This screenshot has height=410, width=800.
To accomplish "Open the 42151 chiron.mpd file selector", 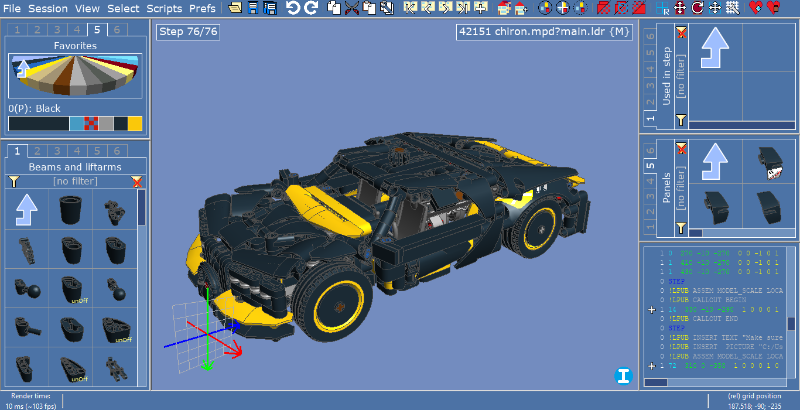I will coord(543,32).
